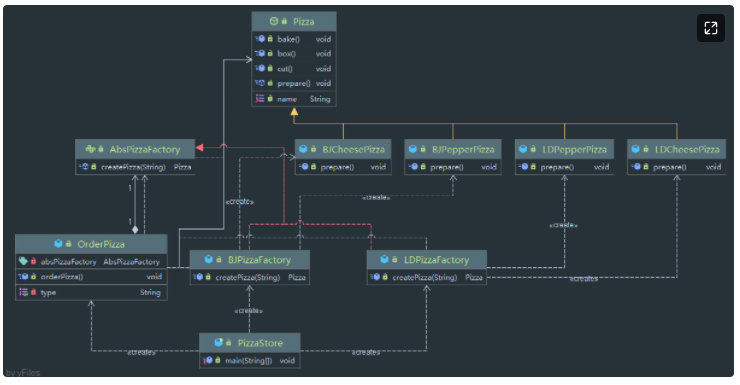Click the field icon beside name
Screen dimensions: 740x385
(x=260, y=99)
